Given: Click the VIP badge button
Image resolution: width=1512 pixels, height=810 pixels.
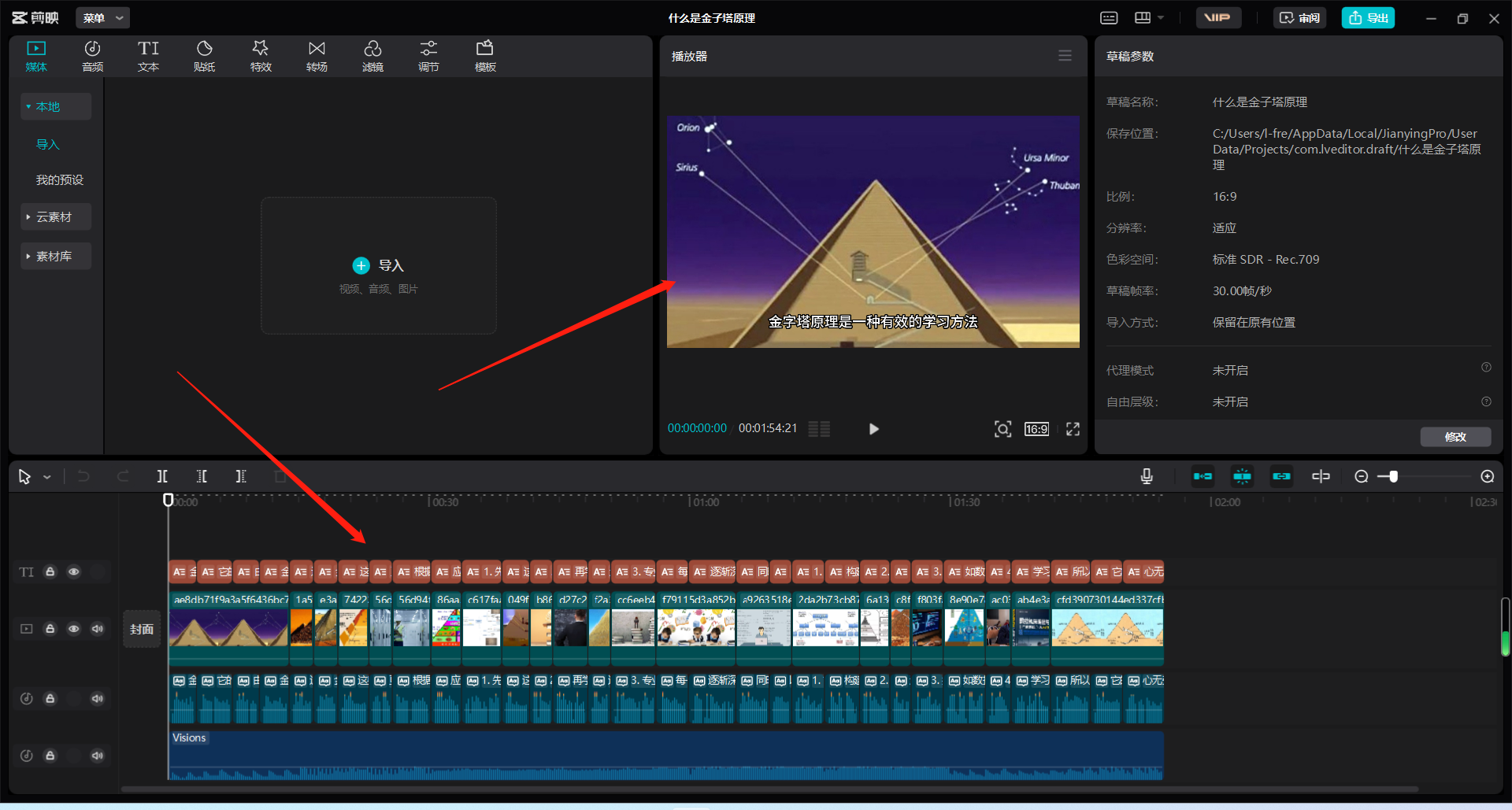Looking at the screenshot, I should point(1217,17).
